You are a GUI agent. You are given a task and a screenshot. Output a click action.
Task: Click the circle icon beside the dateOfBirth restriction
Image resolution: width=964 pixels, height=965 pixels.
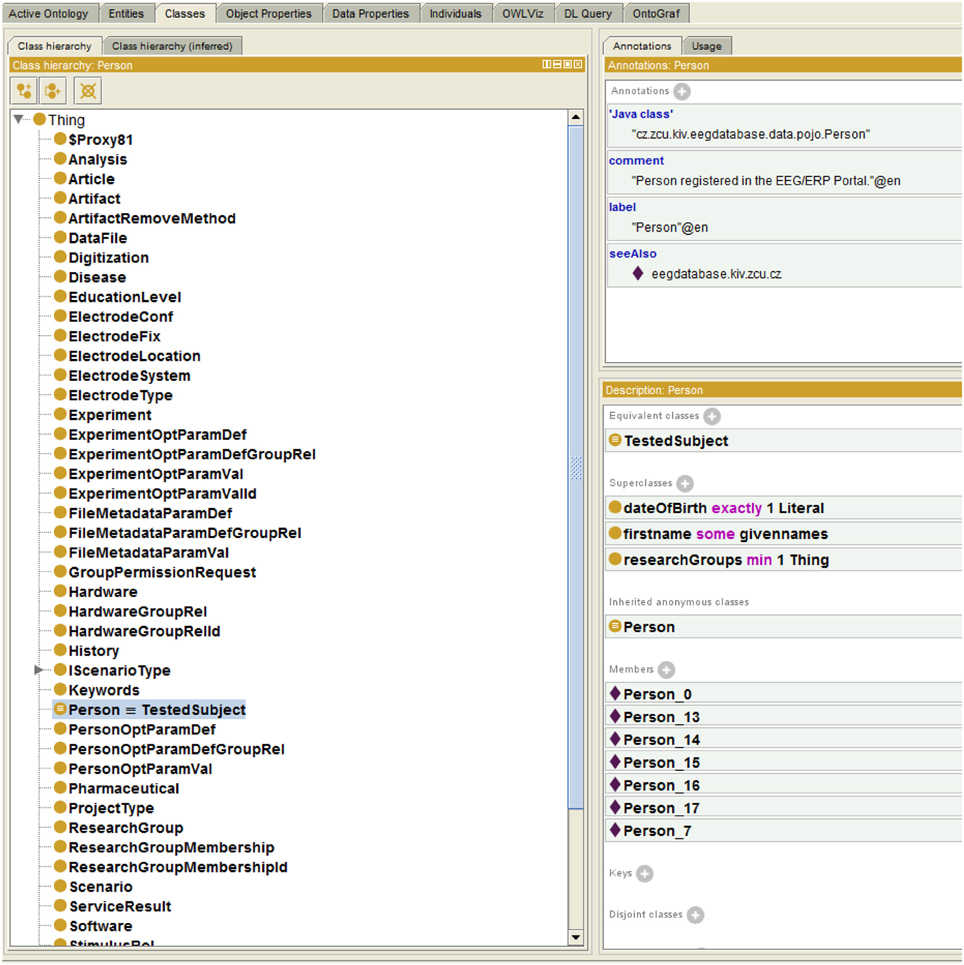(x=614, y=507)
